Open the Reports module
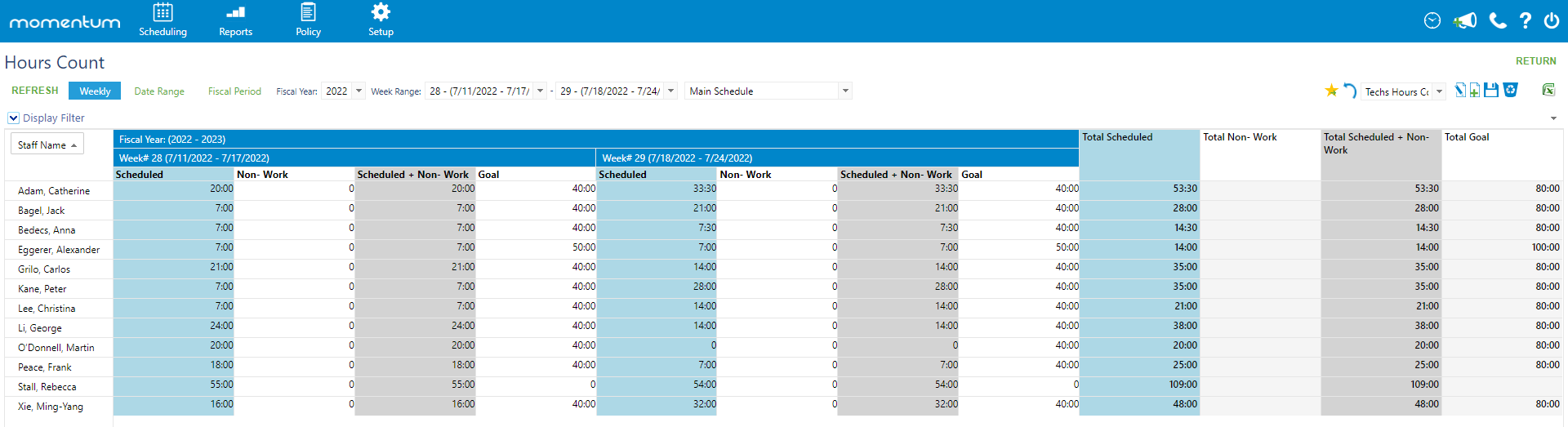The height and width of the screenshot is (427, 1568). pos(235,20)
